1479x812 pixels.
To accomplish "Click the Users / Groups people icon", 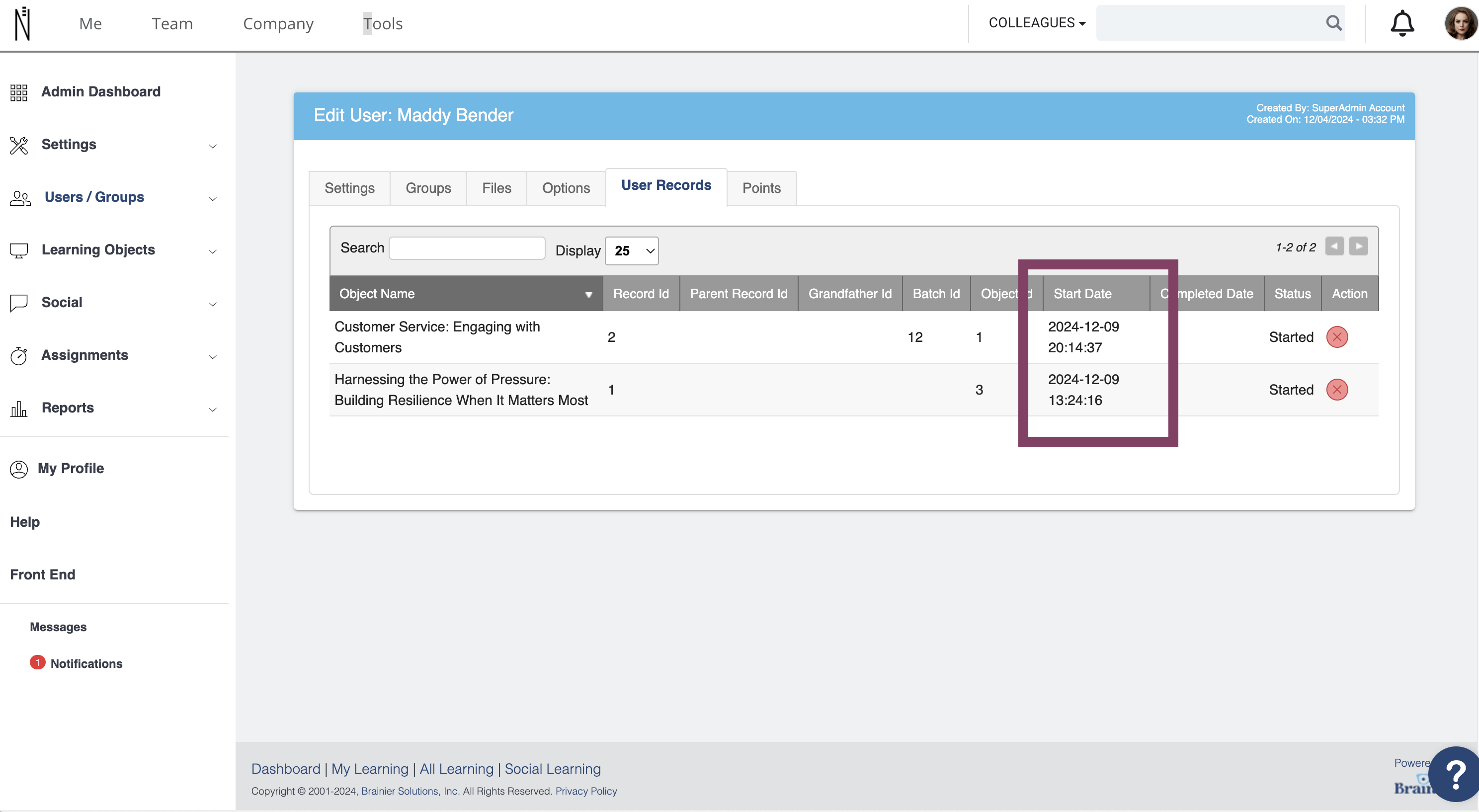I will click(x=20, y=198).
